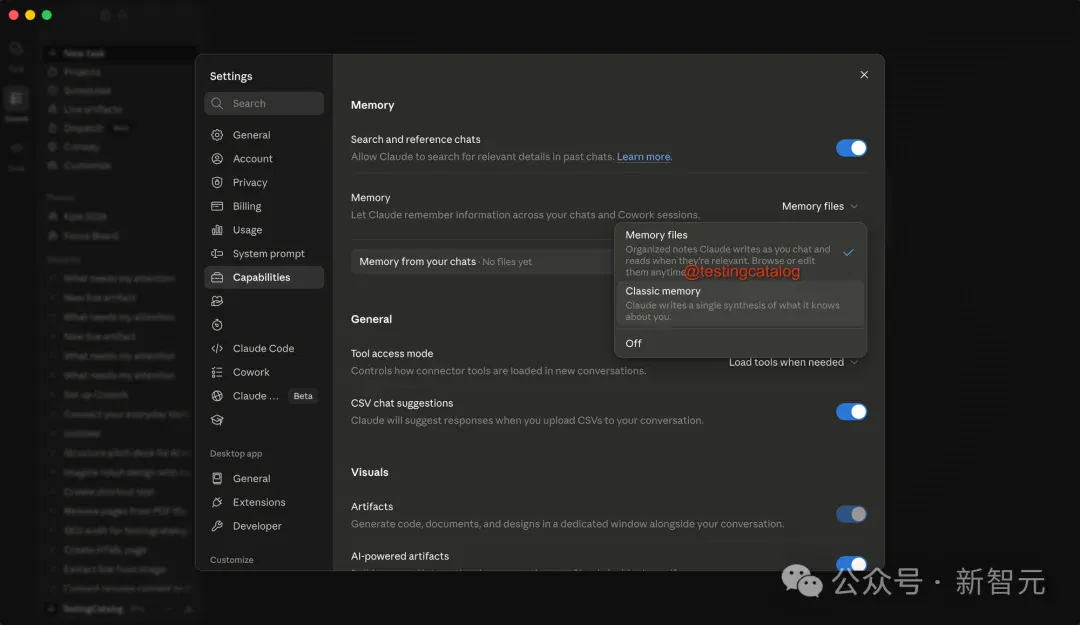Viewport: 1080px width, 625px height.
Task: Open Cowork settings via its checklist icon
Action: (217, 372)
